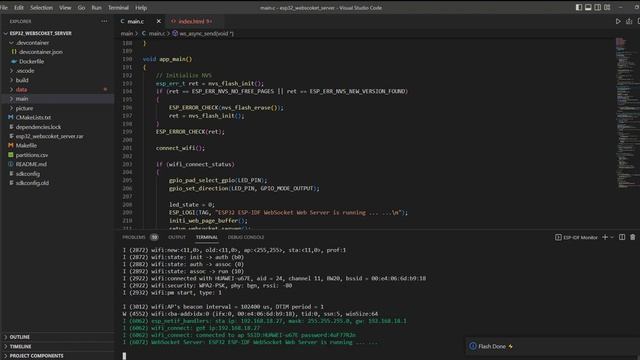Select the main.c editor tab
This screenshot has width=640, height=360.
pos(136,21)
